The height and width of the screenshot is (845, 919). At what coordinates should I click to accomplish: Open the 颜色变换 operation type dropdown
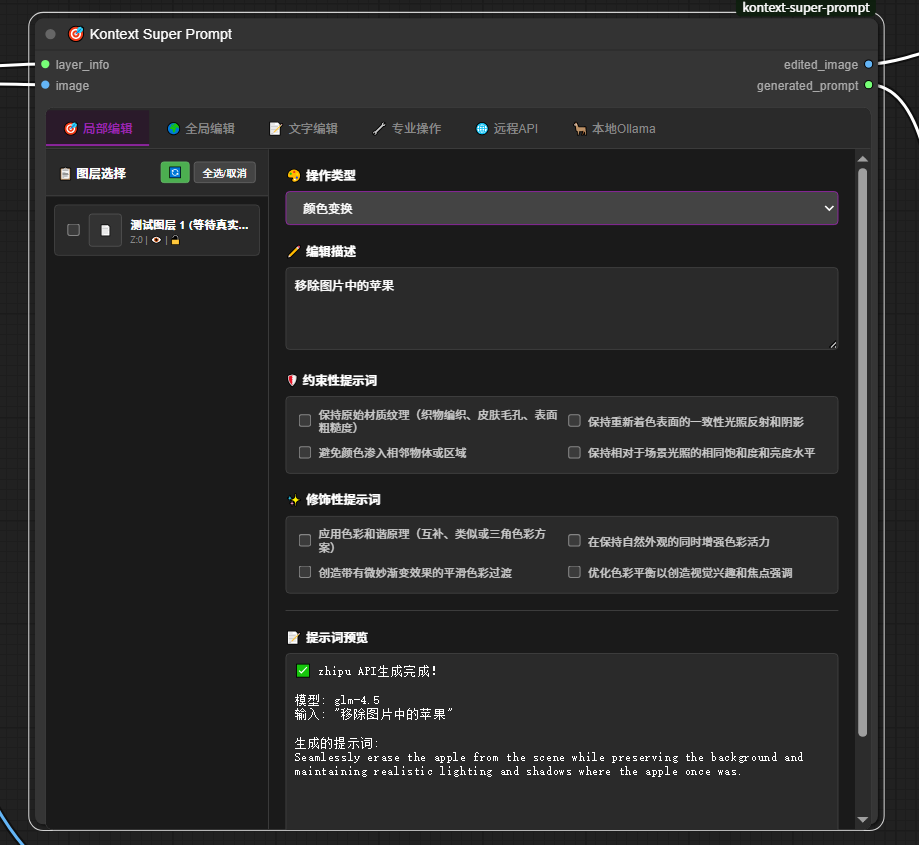click(x=561, y=208)
